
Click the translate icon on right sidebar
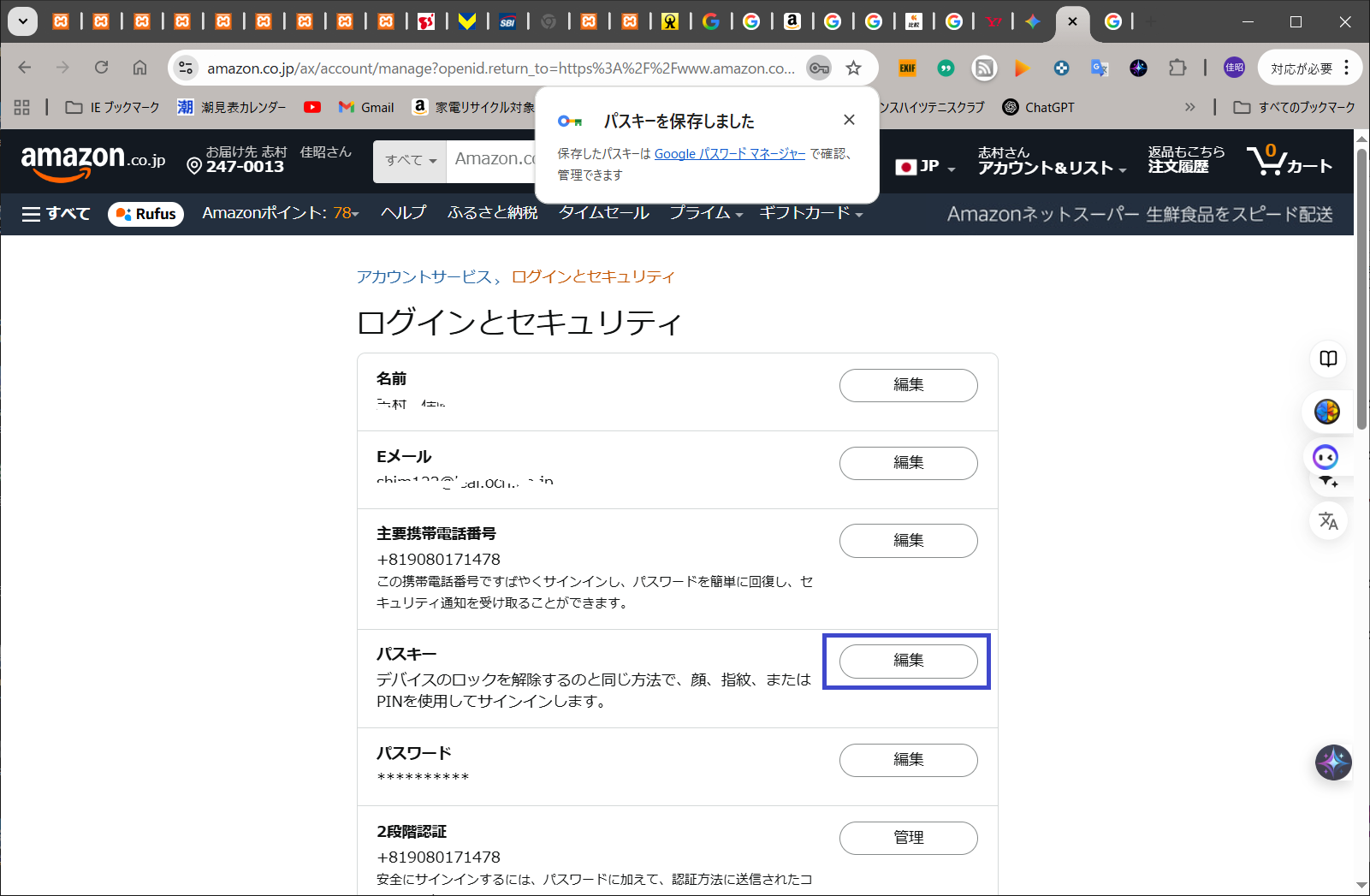coord(1328,520)
